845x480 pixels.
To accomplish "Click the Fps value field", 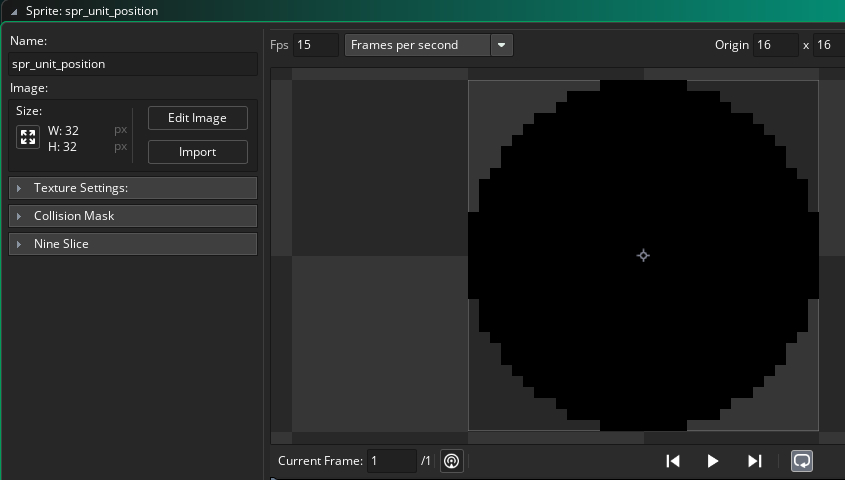I will click(x=316, y=45).
